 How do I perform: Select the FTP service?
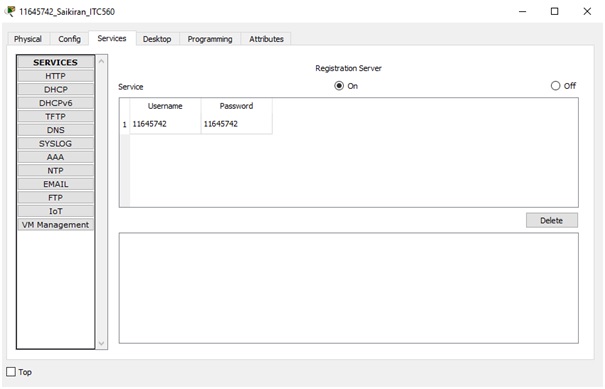pyautogui.click(x=56, y=198)
